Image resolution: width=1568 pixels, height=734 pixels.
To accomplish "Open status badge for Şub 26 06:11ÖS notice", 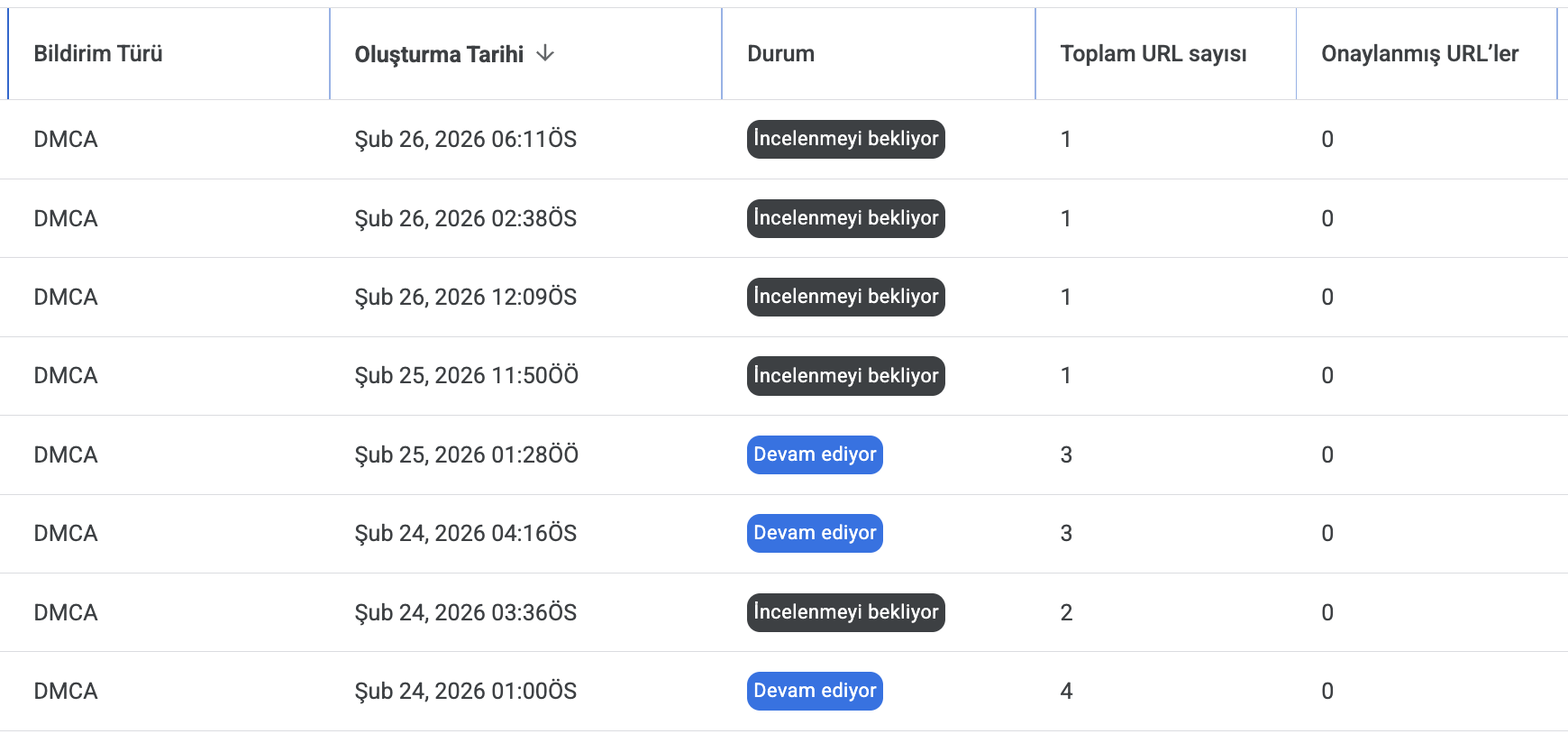I will point(845,139).
